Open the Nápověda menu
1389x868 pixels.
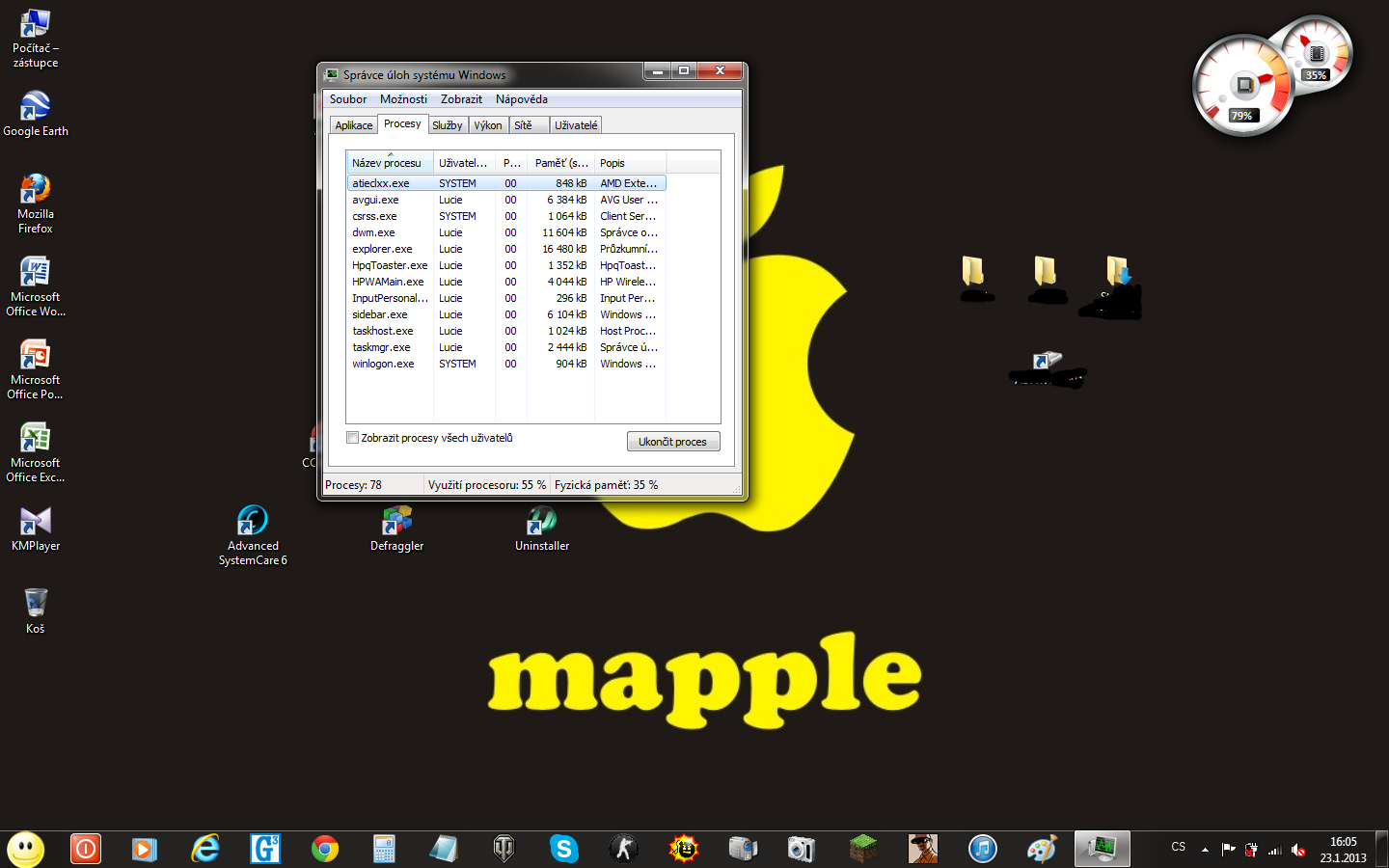click(x=522, y=99)
